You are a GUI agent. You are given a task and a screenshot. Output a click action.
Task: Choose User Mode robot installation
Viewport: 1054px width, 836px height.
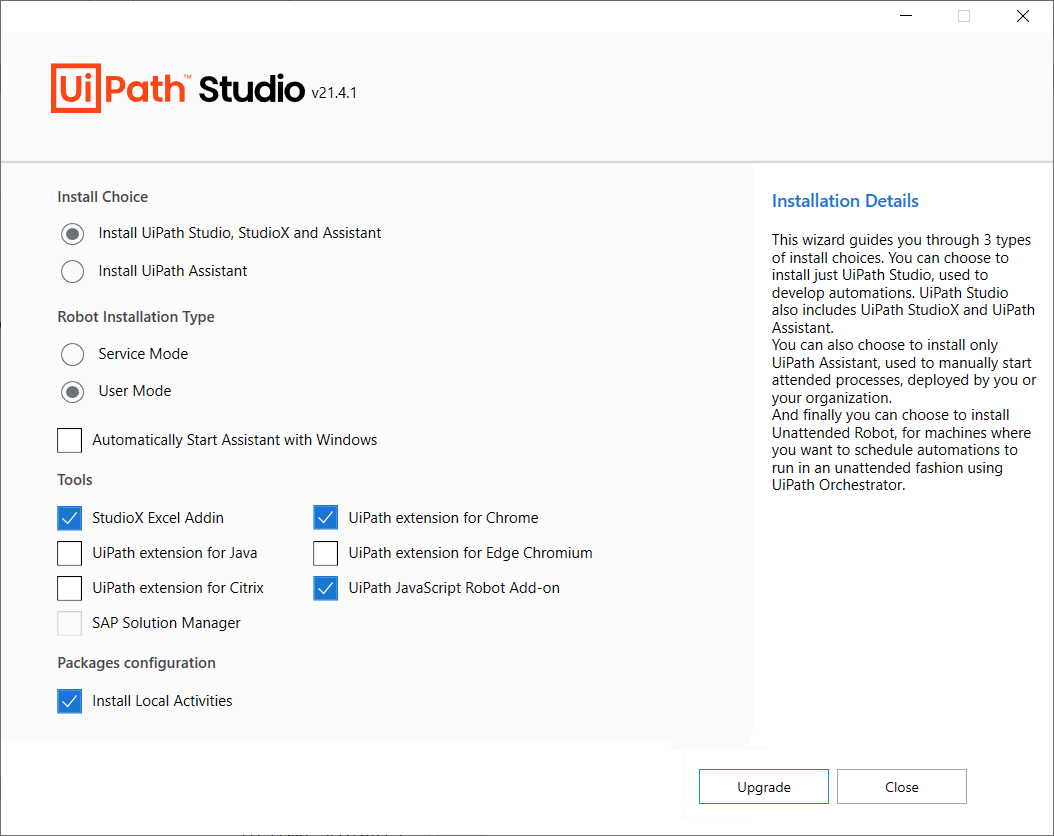pos(73,392)
